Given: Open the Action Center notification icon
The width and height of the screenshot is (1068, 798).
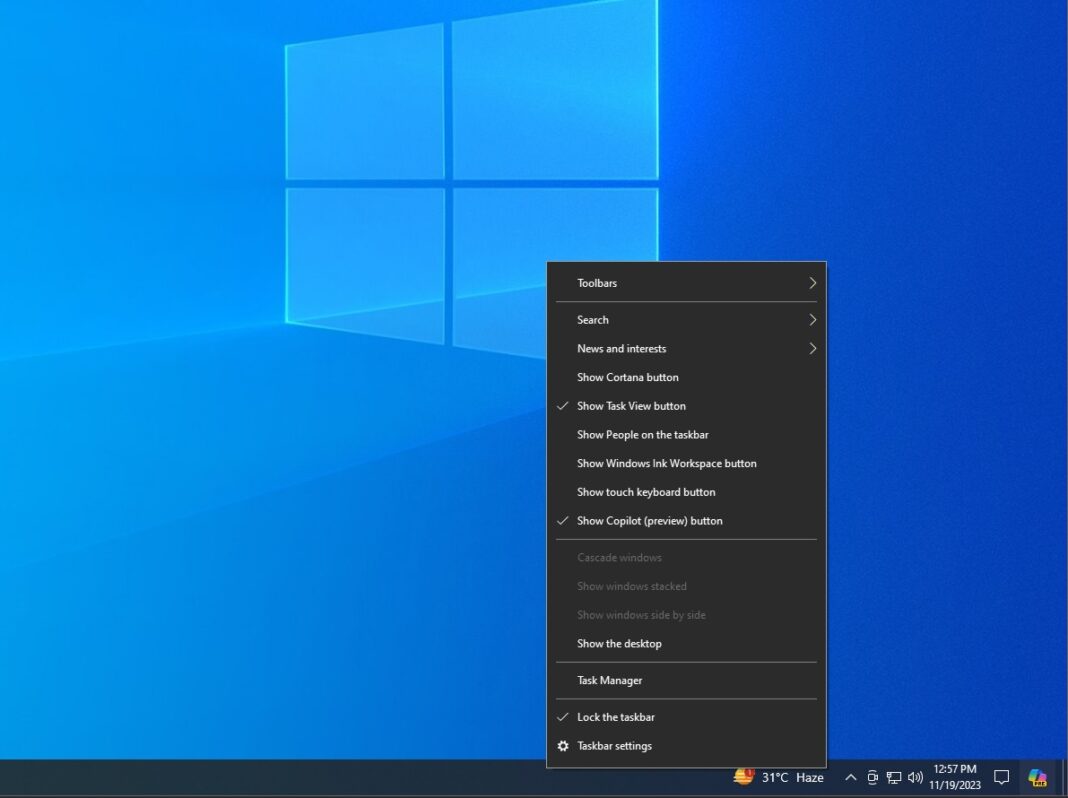Looking at the screenshot, I should point(1001,777).
